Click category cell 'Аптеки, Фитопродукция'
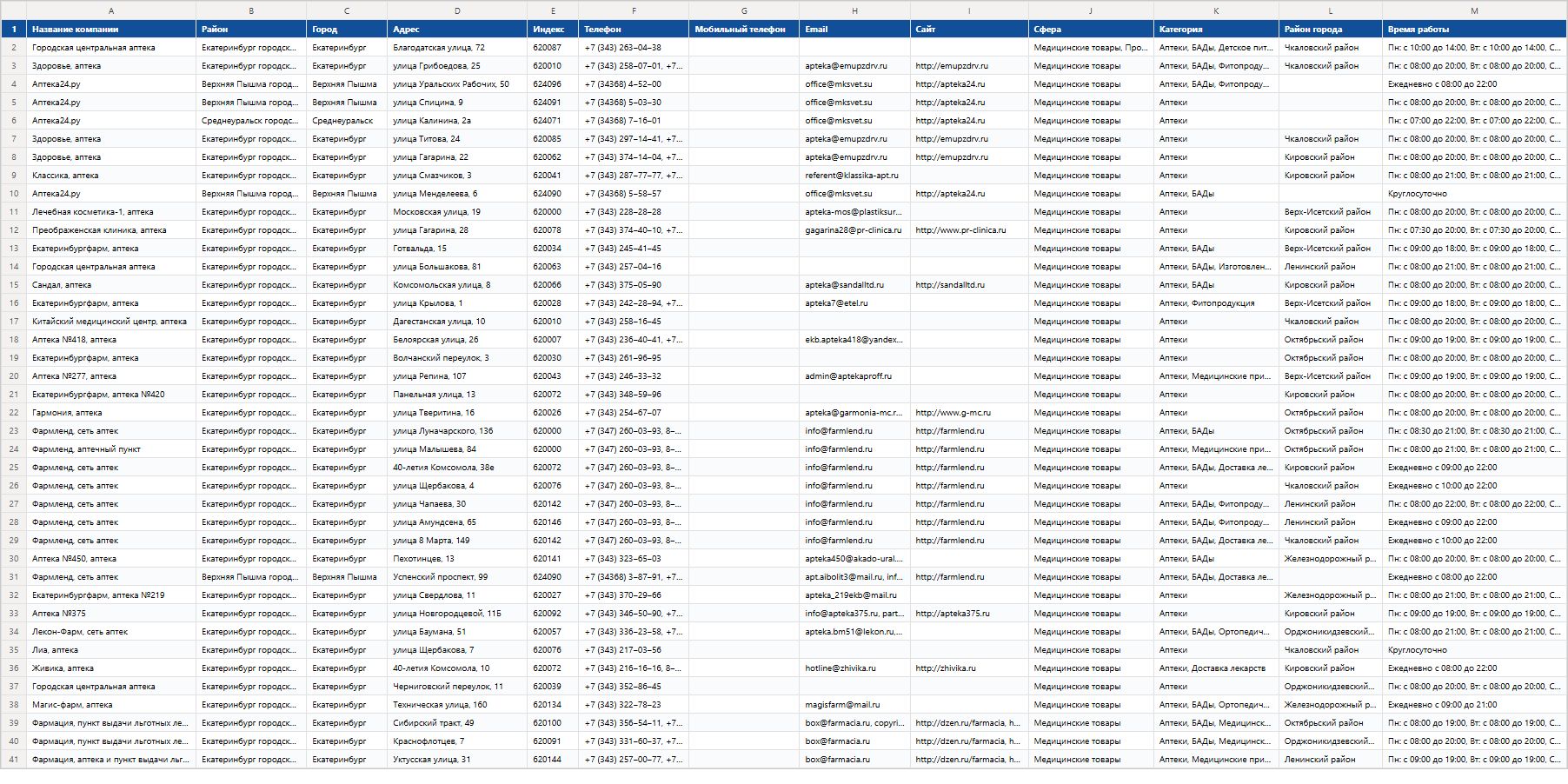This screenshot has height=784, width=1568. (x=1216, y=303)
